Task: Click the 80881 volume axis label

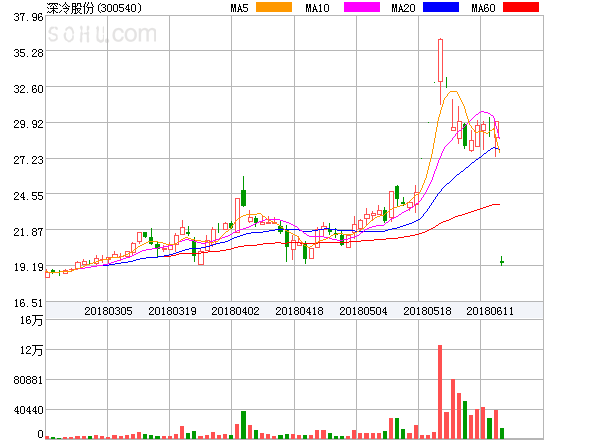Action: coord(28,380)
